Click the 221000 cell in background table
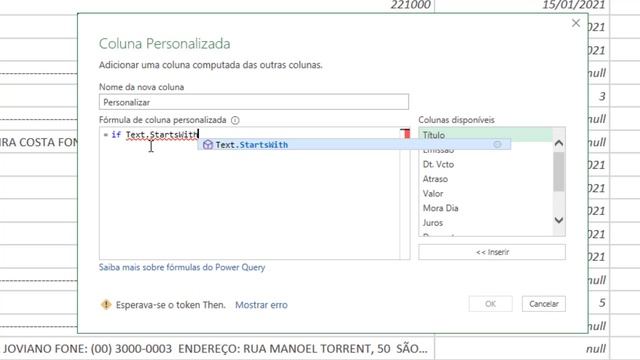This screenshot has width=640, height=360. click(x=410, y=5)
